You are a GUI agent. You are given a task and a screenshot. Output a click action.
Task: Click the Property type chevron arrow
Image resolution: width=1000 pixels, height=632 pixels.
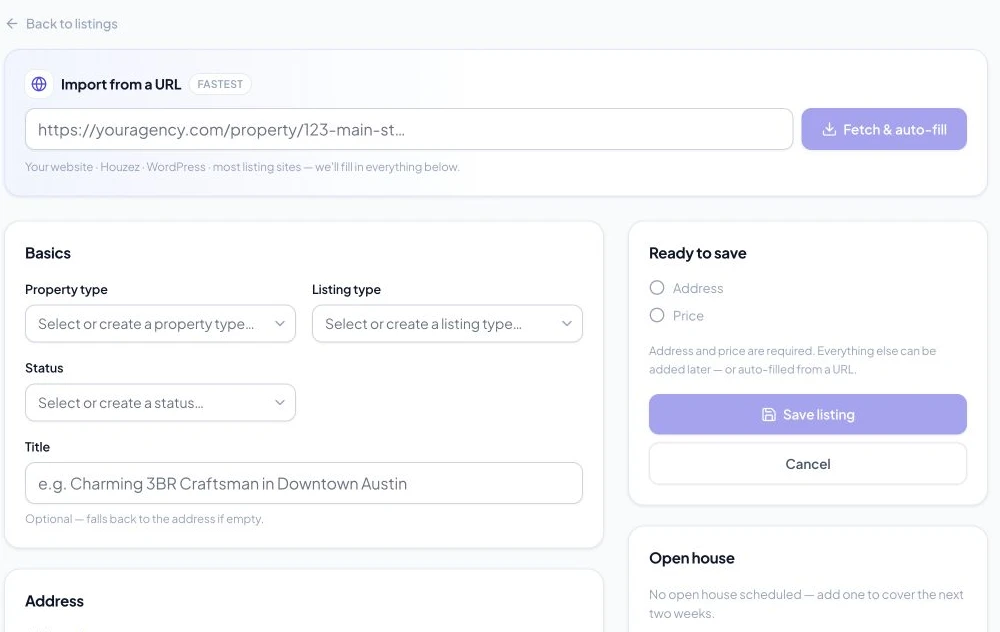(279, 323)
